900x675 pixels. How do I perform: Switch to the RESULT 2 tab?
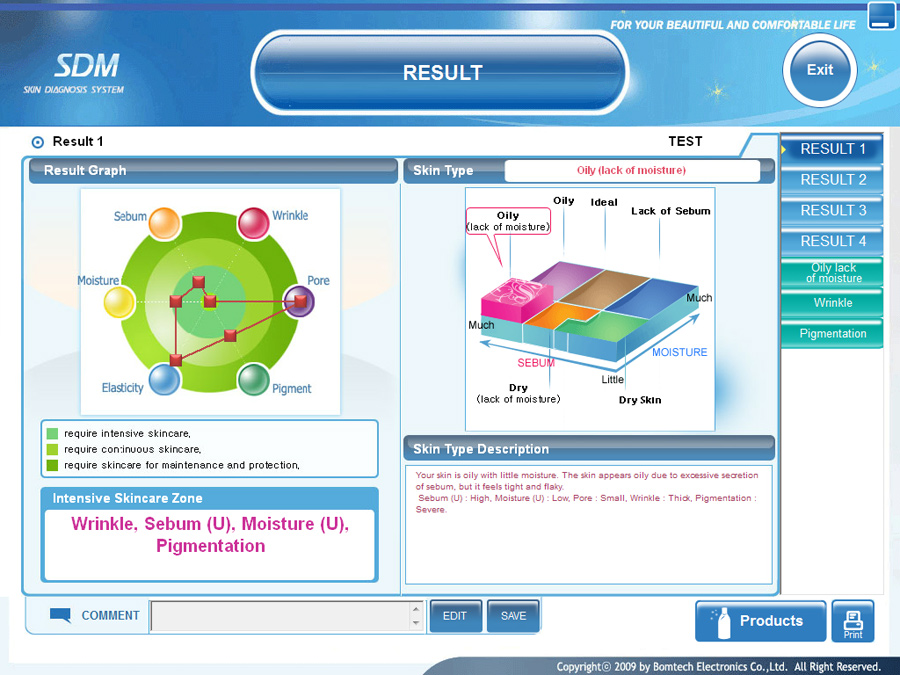pyautogui.click(x=832, y=180)
